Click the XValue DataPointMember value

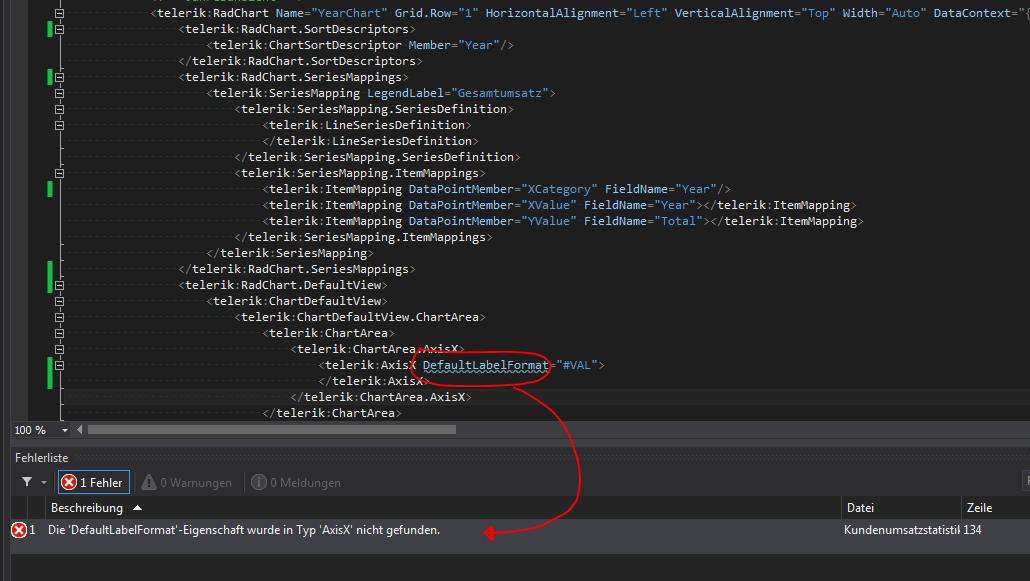tap(549, 205)
